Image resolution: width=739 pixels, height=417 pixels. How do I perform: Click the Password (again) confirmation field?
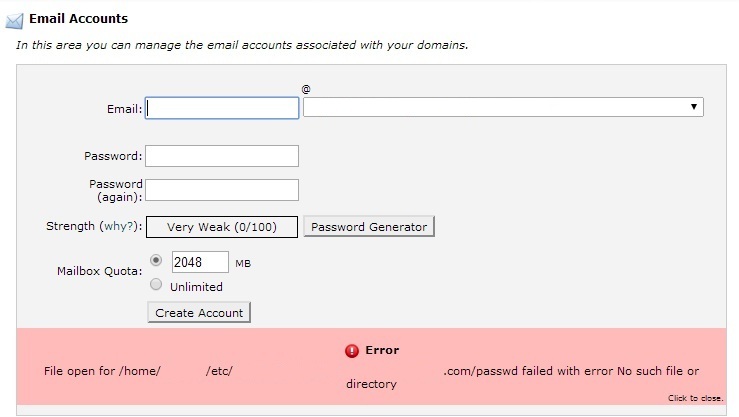click(x=222, y=190)
